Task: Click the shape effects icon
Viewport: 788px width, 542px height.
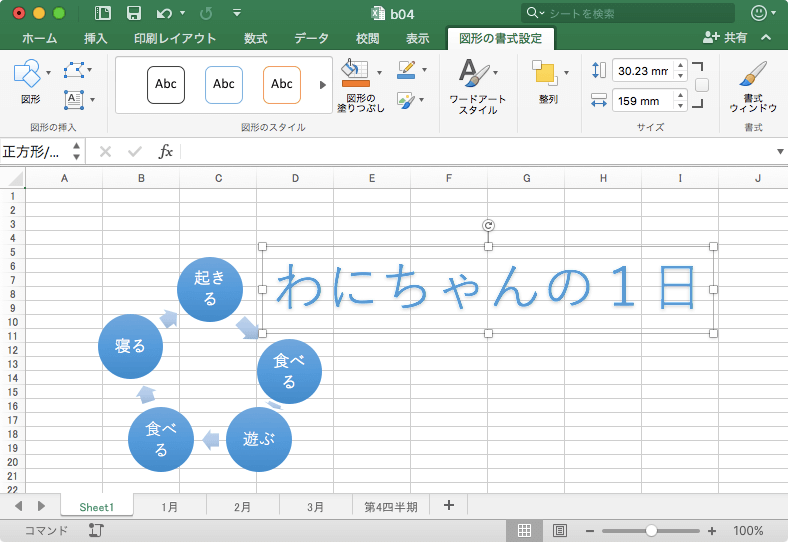Action: tap(405, 100)
